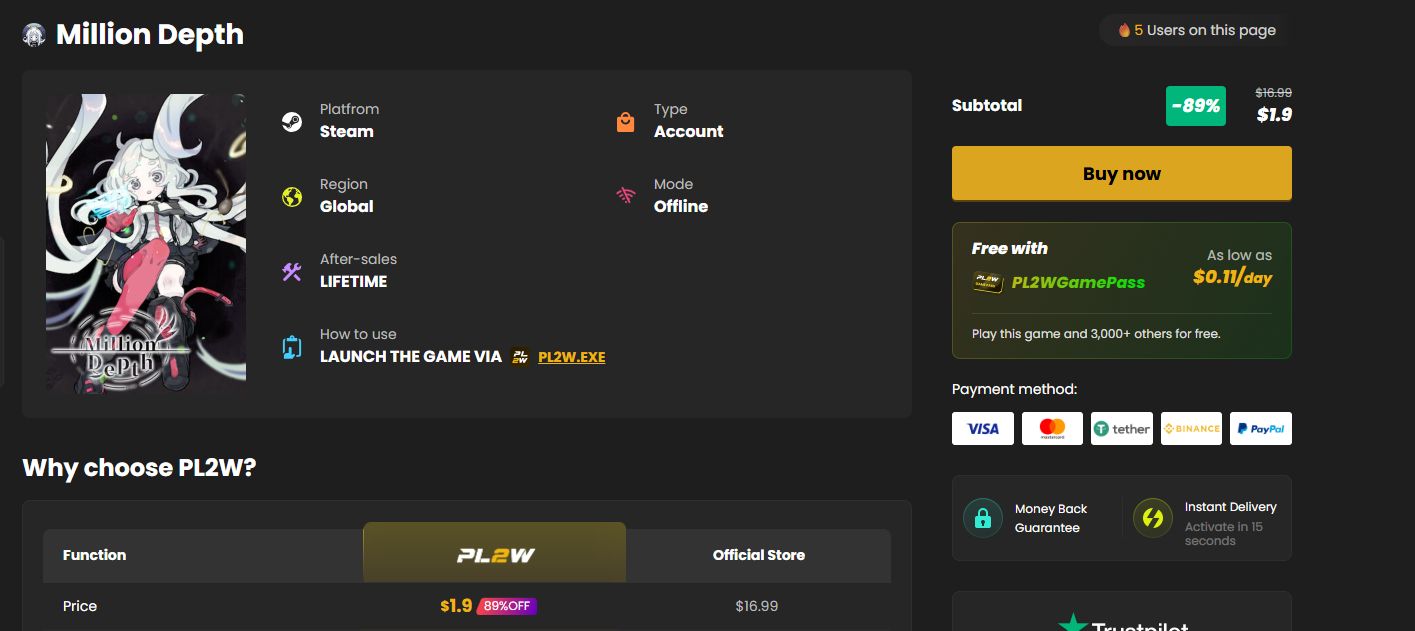Choose PayPal payment method
Viewport: 1415px width, 631px height.
tap(1261, 429)
